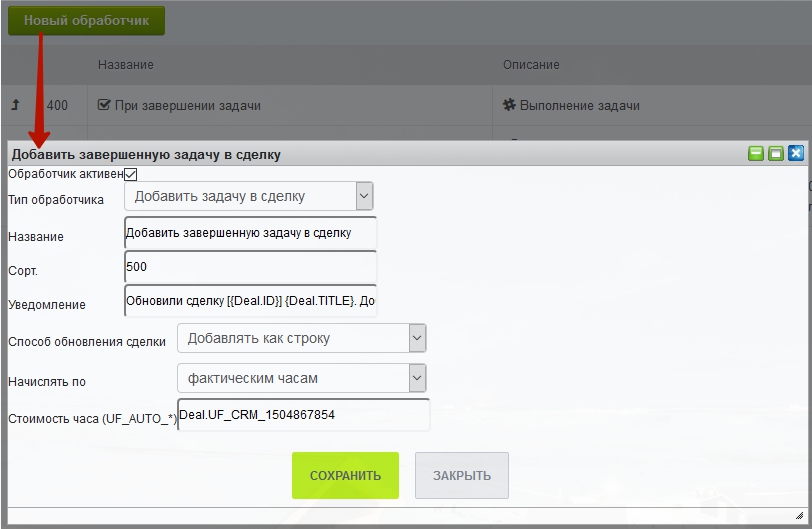Click the green maximize icon in dialog header
The image size is (812, 529).
coord(776,154)
